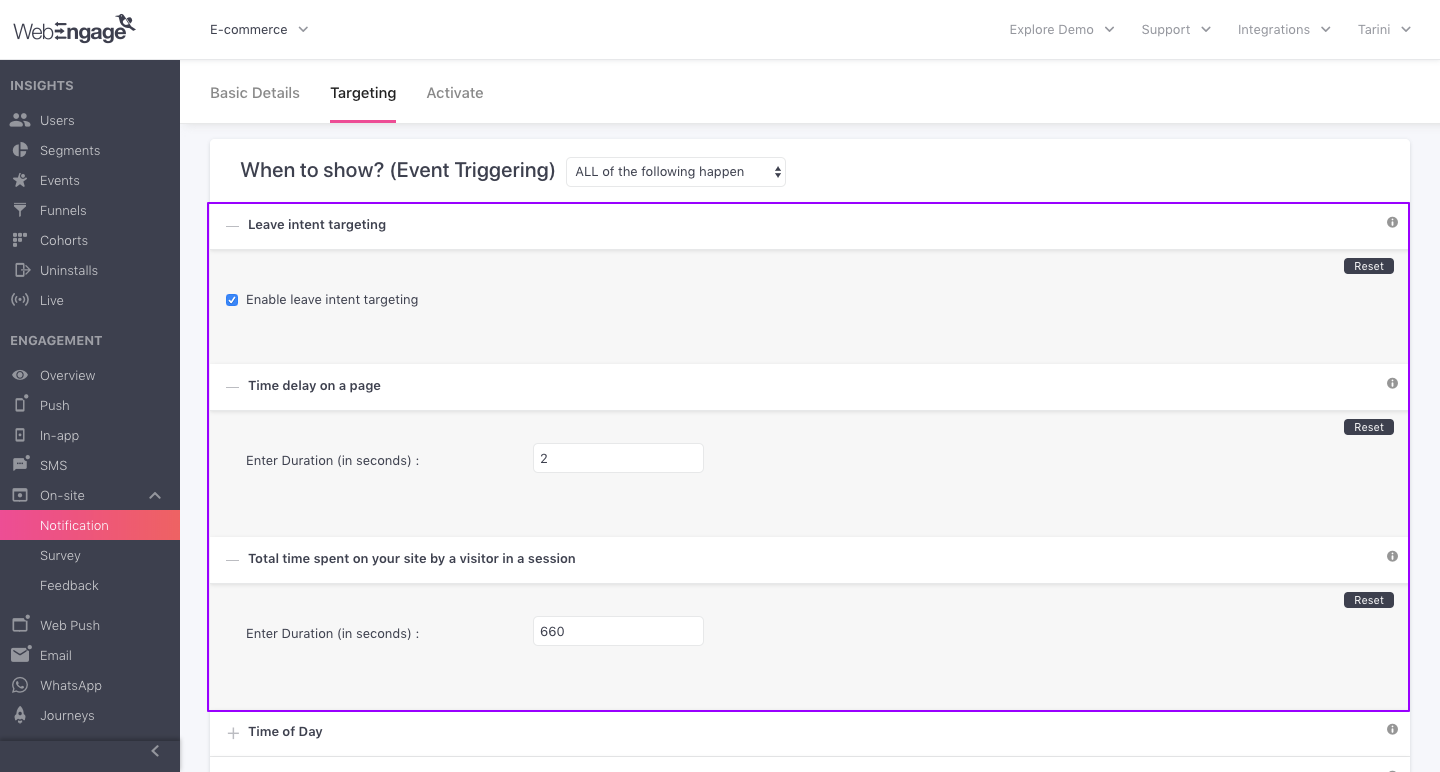Click Enable leave intent targeting label
Screen dimensions: 1440x772
332,299
